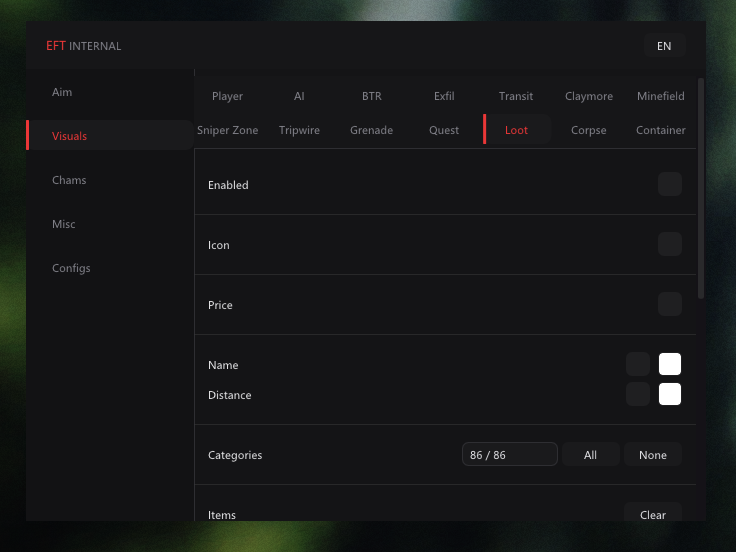This screenshot has height=552, width=736.
Task: Switch to the Claymore tab
Action: pyautogui.click(x=589, y=96)
